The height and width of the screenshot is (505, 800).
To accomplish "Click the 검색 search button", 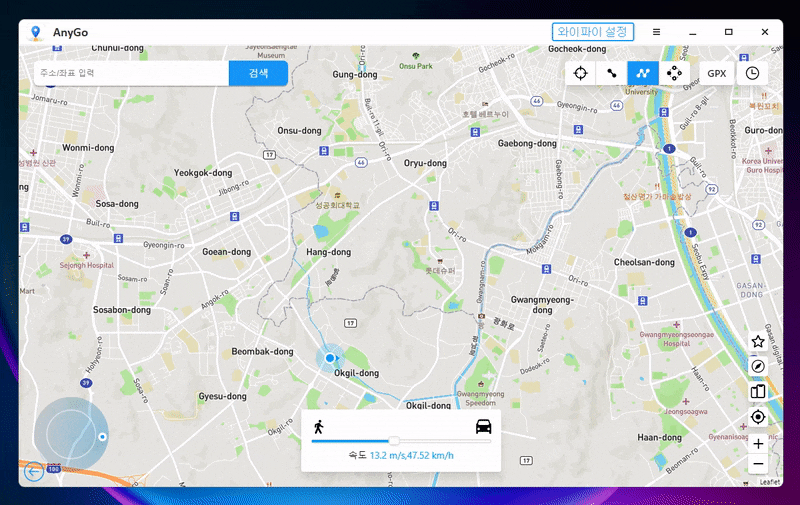I will click(258, 73).
